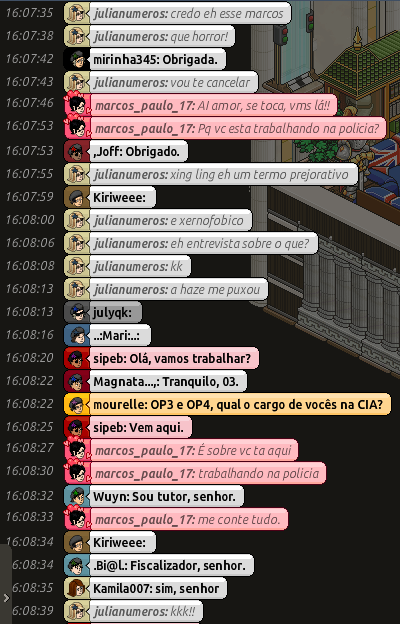Screen dimensions: 400x624
Task: Click ,Joff's avatar head icon
Action: pyautogui.click(x=77, y=152)
